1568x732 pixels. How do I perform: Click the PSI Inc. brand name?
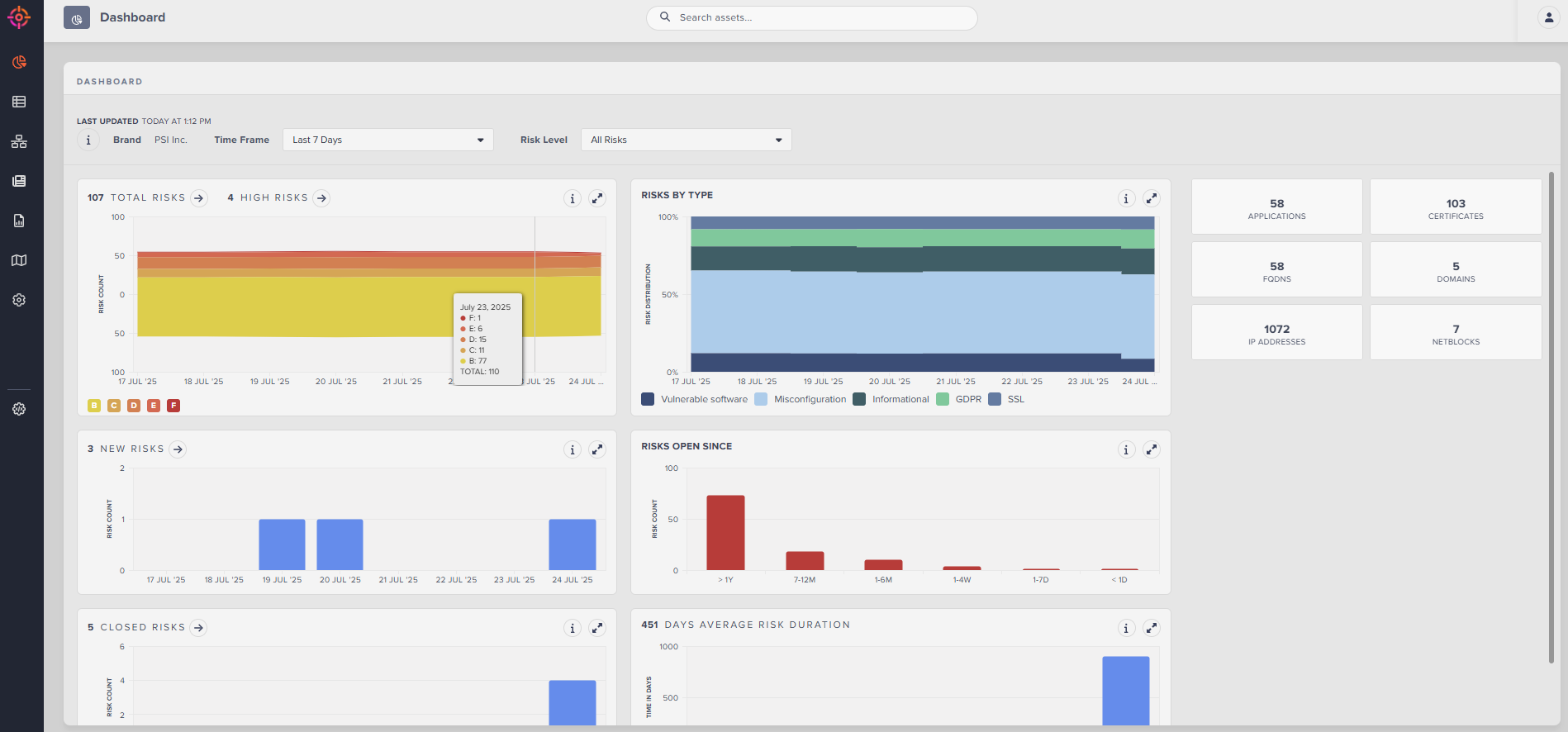point(171,140)
